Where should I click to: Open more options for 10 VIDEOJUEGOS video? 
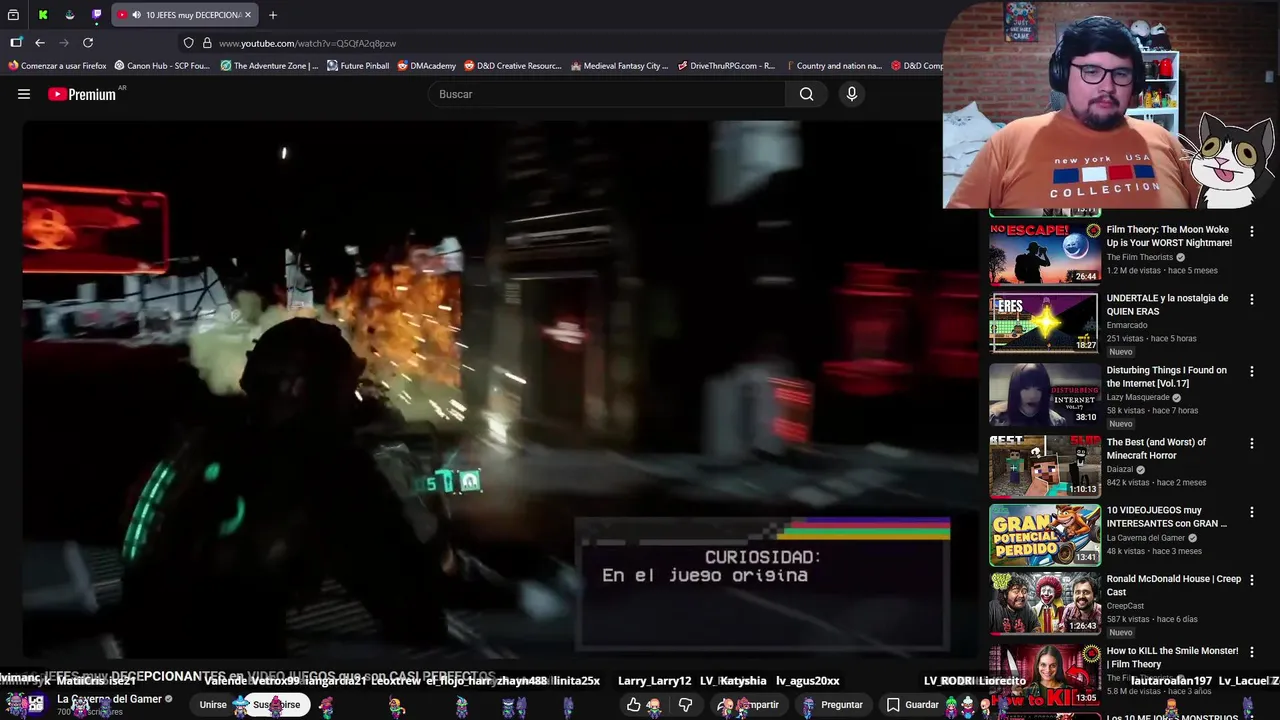(x=1251, y=512)
